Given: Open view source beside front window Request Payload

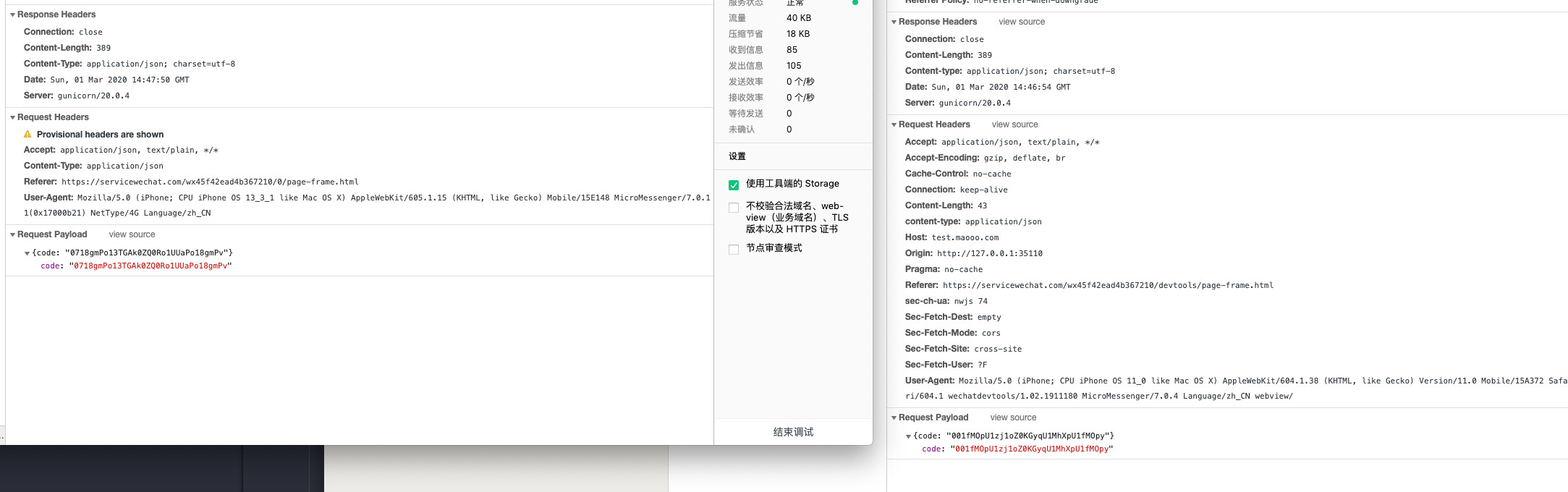Looking at the screenshot, I should [132, 234].
